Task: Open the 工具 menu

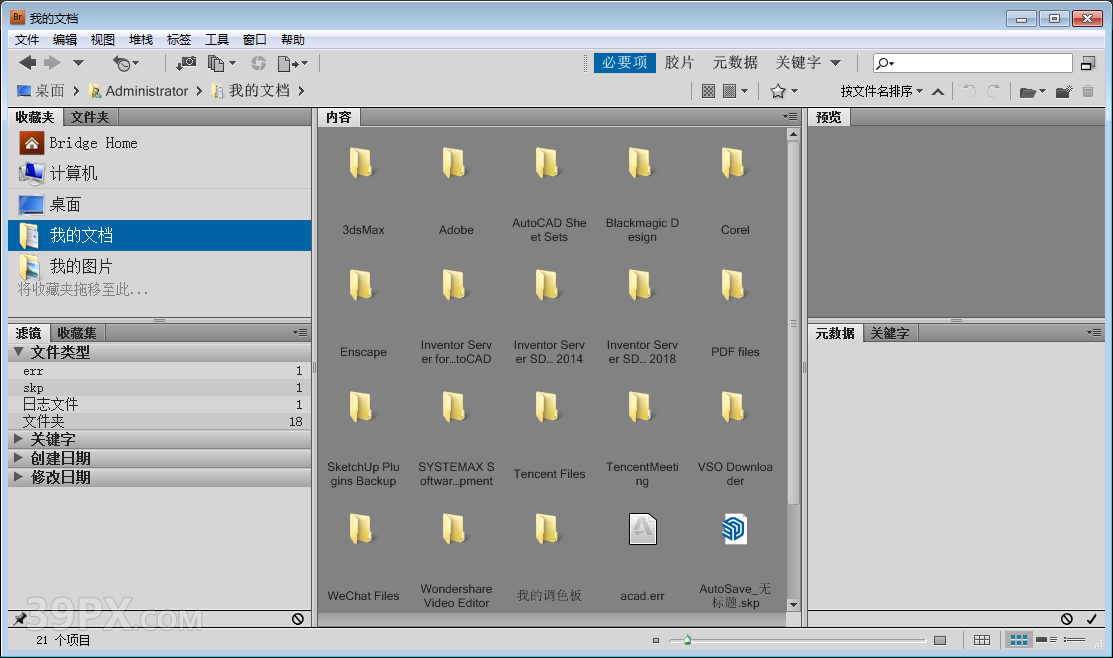Action: [217, 39]
